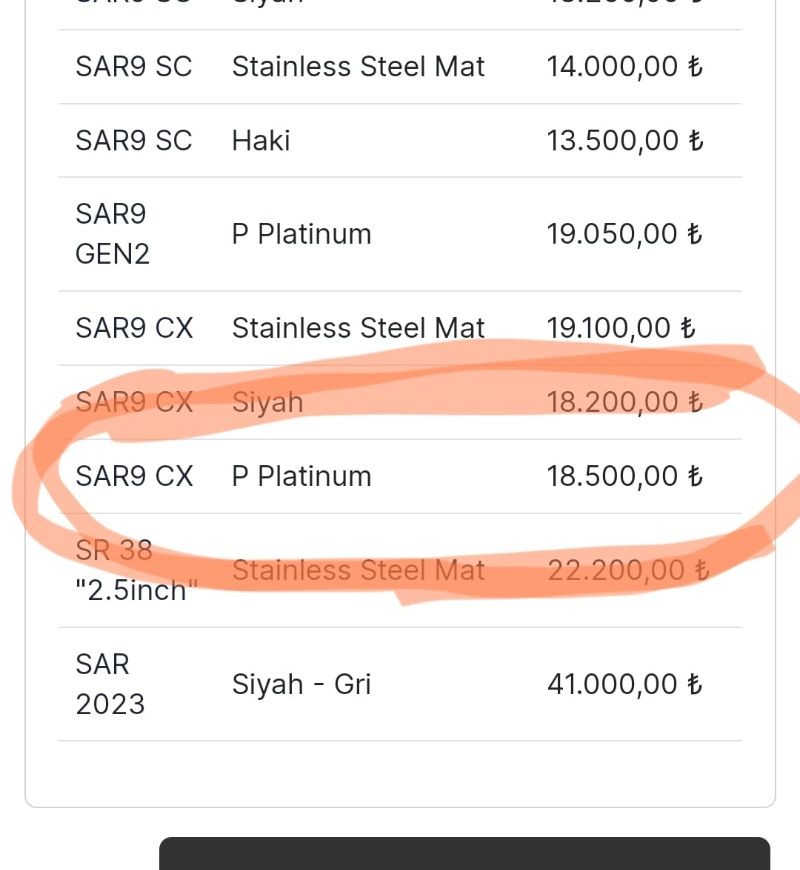Select the SAR9 GEN2 model name
This screenshot has height=870, width=800.
click(x=112, y=234)
